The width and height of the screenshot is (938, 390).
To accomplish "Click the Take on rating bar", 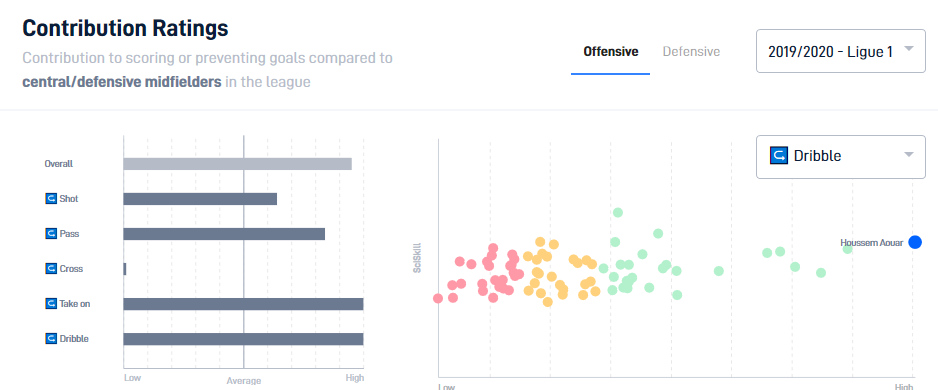I will 243,304.
